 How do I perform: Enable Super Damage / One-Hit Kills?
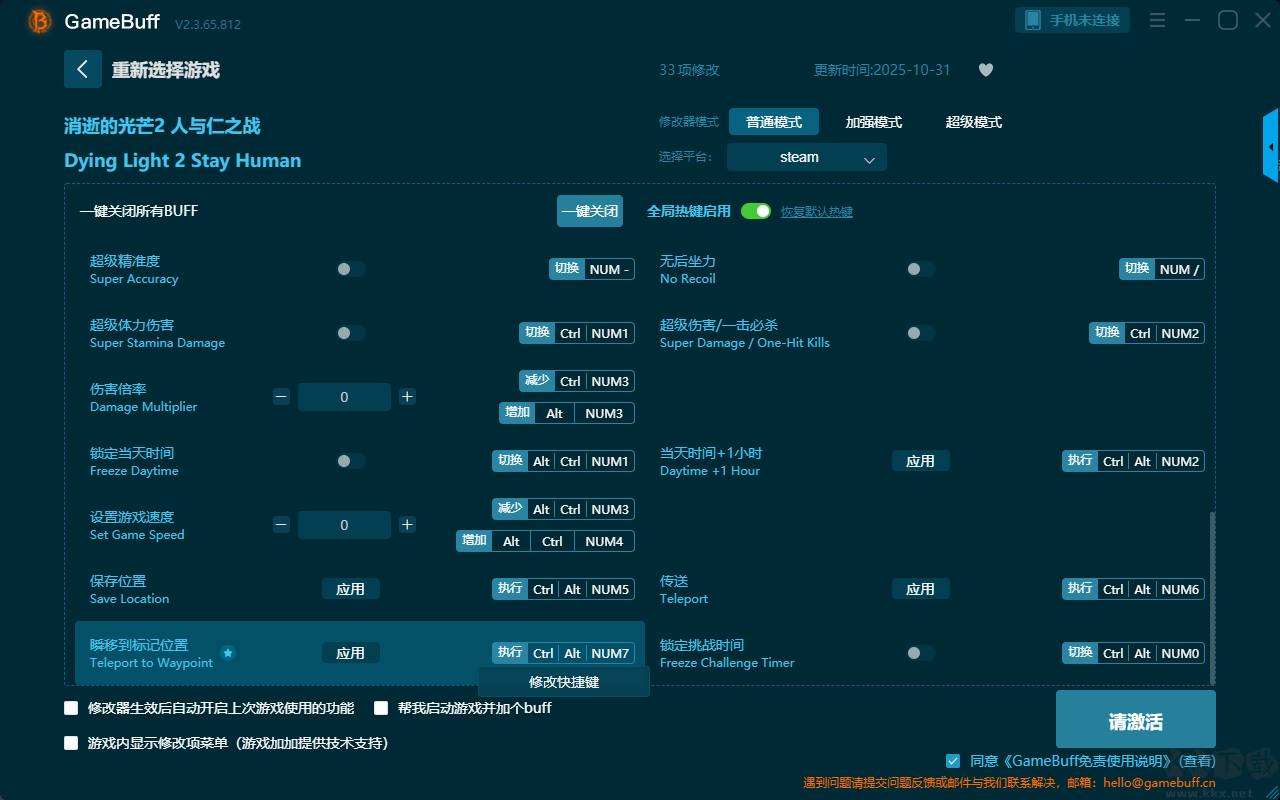click(921, 333)
